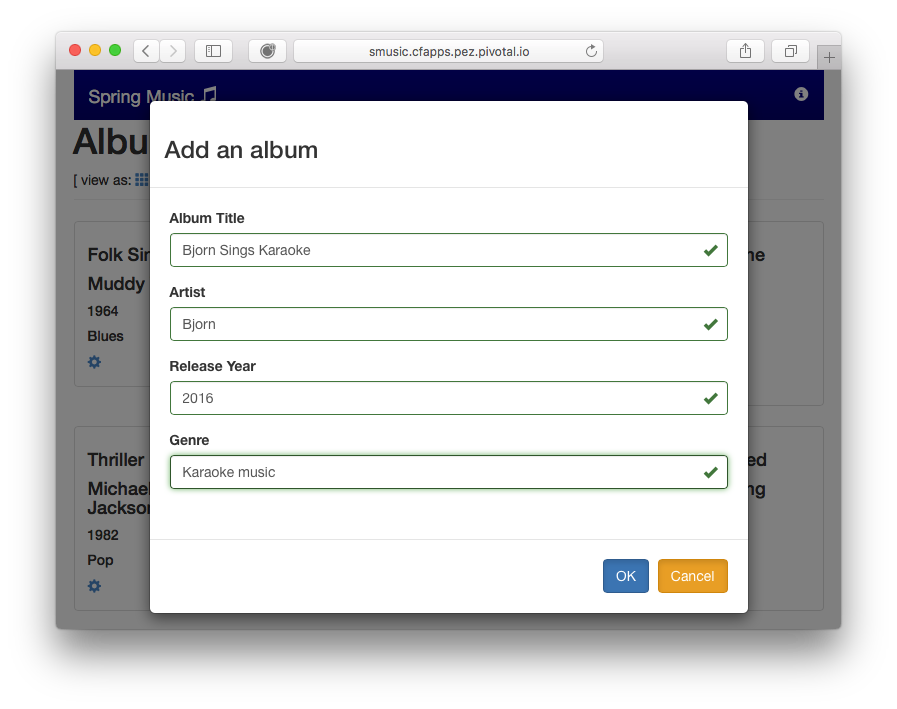Reload the page with the refresh icon
897x709 pixels.
point(591,51)
